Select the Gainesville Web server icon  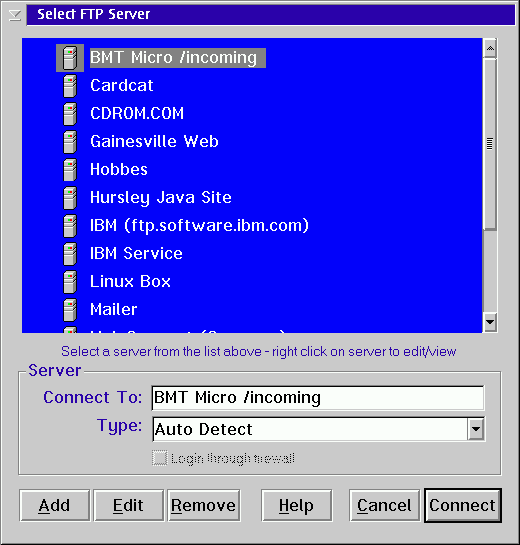[x=70, y=142]
